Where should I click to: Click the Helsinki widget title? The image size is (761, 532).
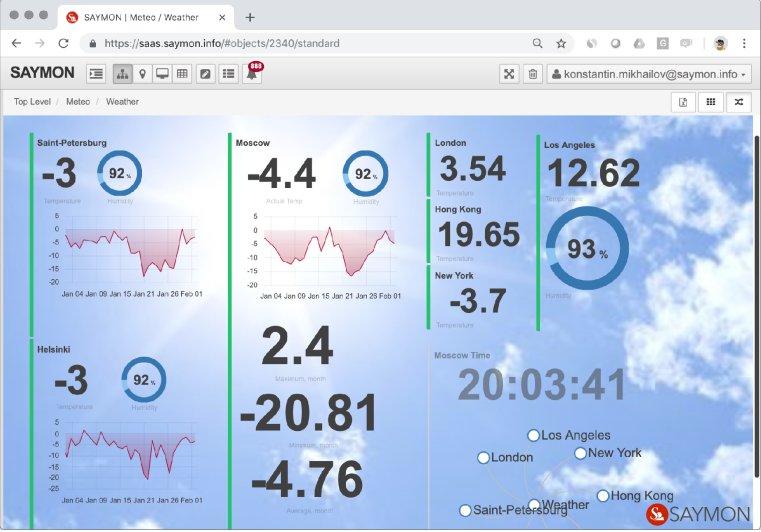(53, 349)
